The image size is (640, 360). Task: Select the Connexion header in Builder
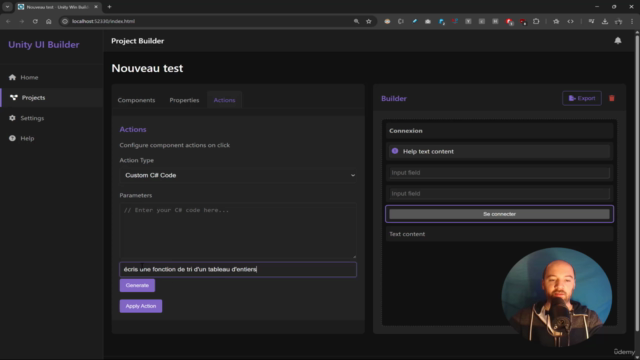[x=499, y=131]
